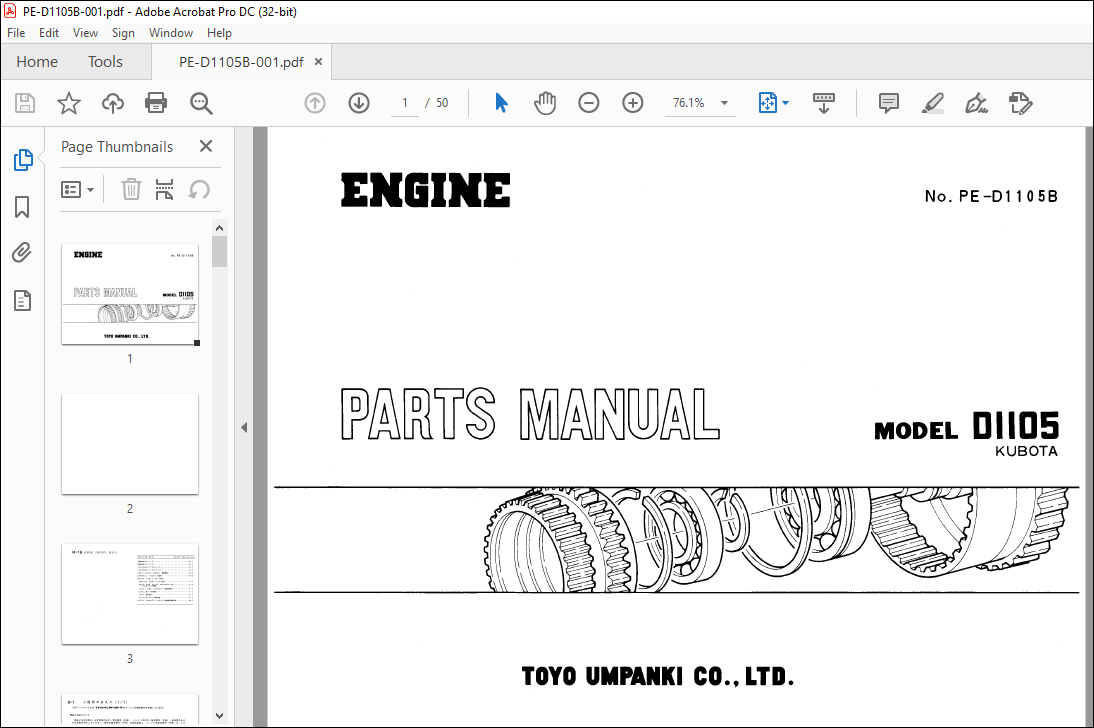Open the Window menu

click(x=171, y=33)
